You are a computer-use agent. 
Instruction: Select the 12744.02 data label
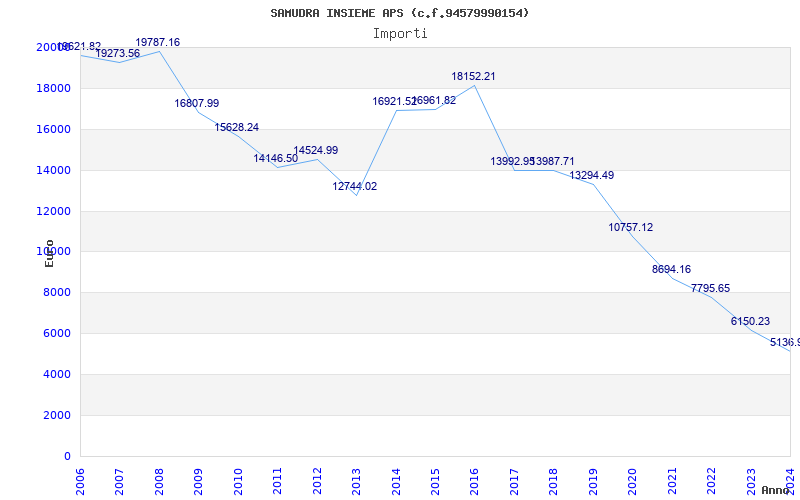355,186
